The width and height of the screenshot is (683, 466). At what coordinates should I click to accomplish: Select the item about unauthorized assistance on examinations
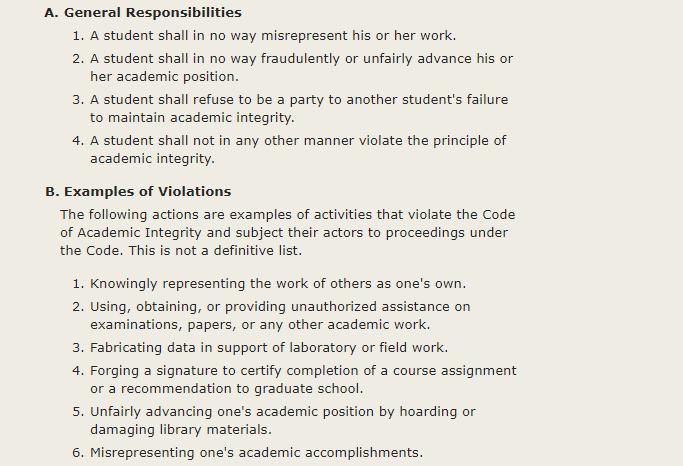pyautogui.click(x=279, y=307)
